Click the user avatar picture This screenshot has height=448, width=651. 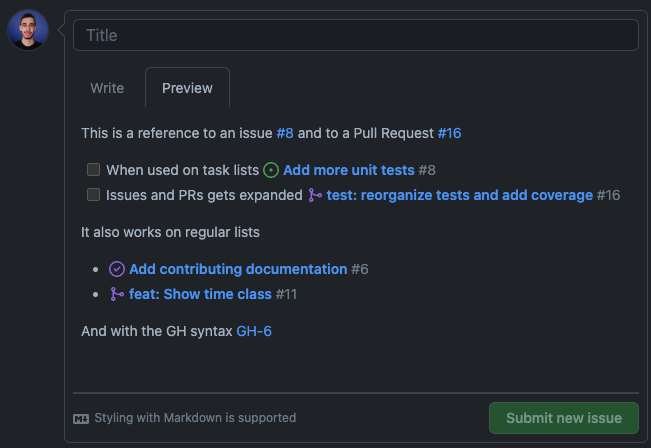pyautogui.click(x=27, y=31)
